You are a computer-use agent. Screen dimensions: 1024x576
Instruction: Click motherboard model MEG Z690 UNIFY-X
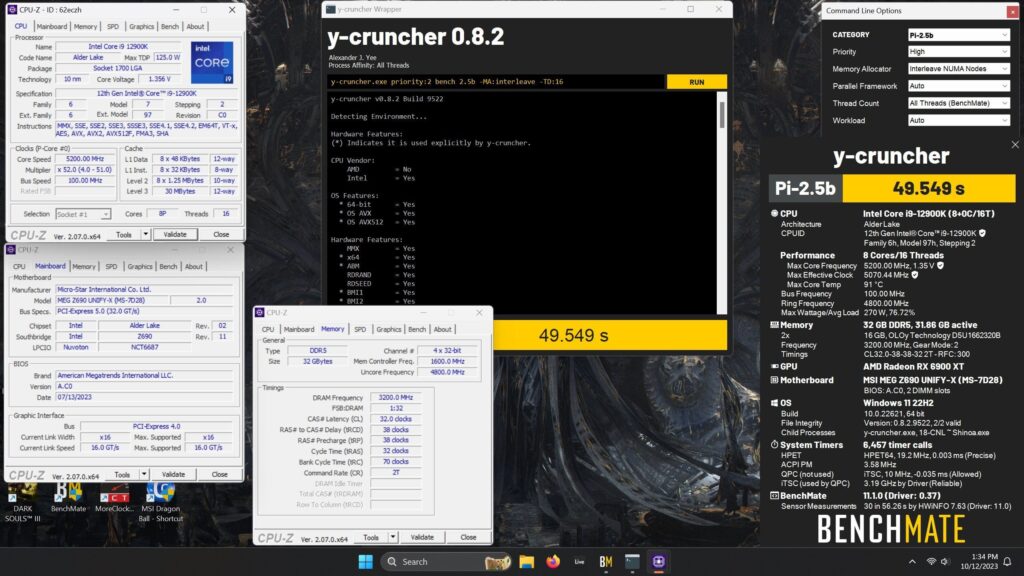point(112,300)
